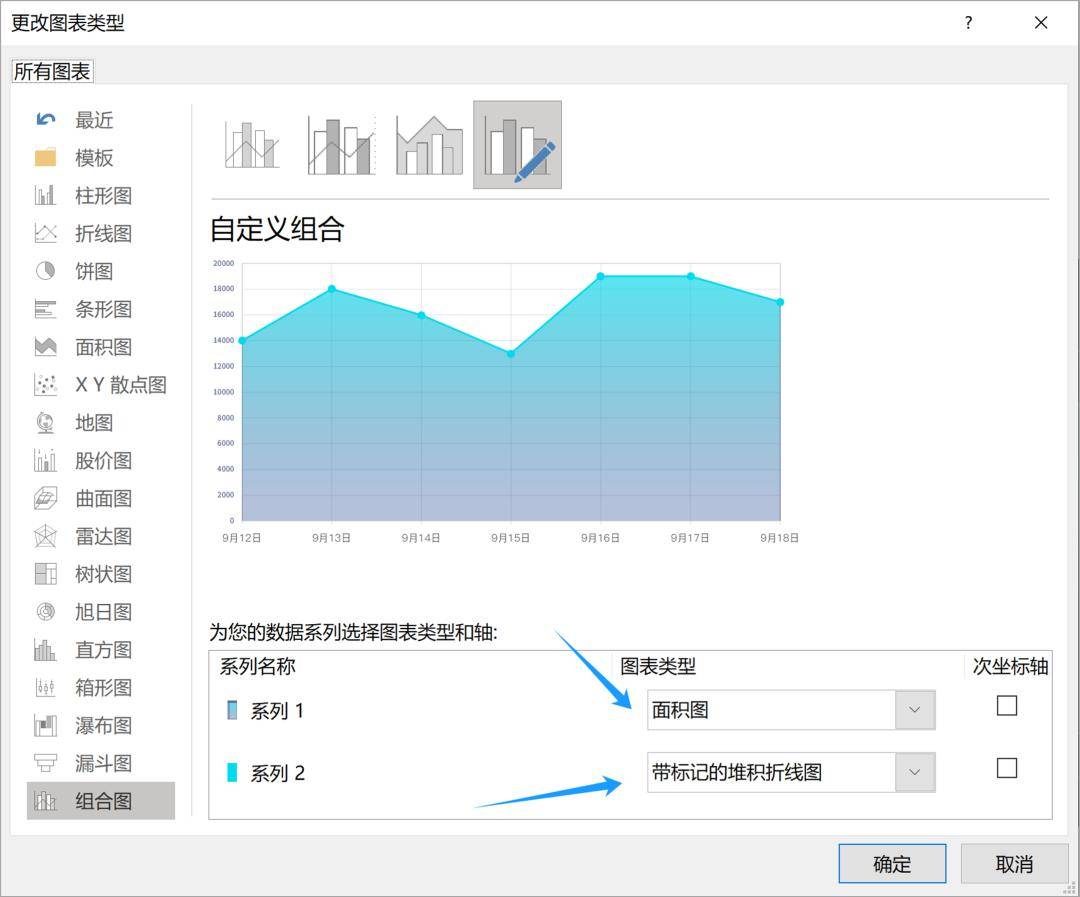
Task: Select the 组合图 category in sidebar
Action: pos(102,802)
